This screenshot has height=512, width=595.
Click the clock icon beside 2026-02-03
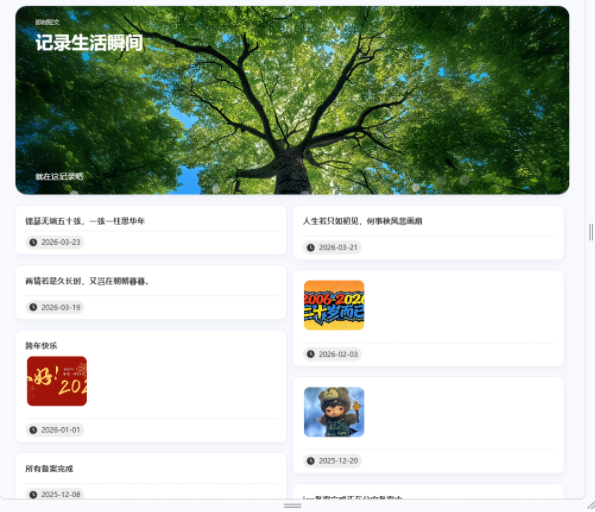click(311, 354)
